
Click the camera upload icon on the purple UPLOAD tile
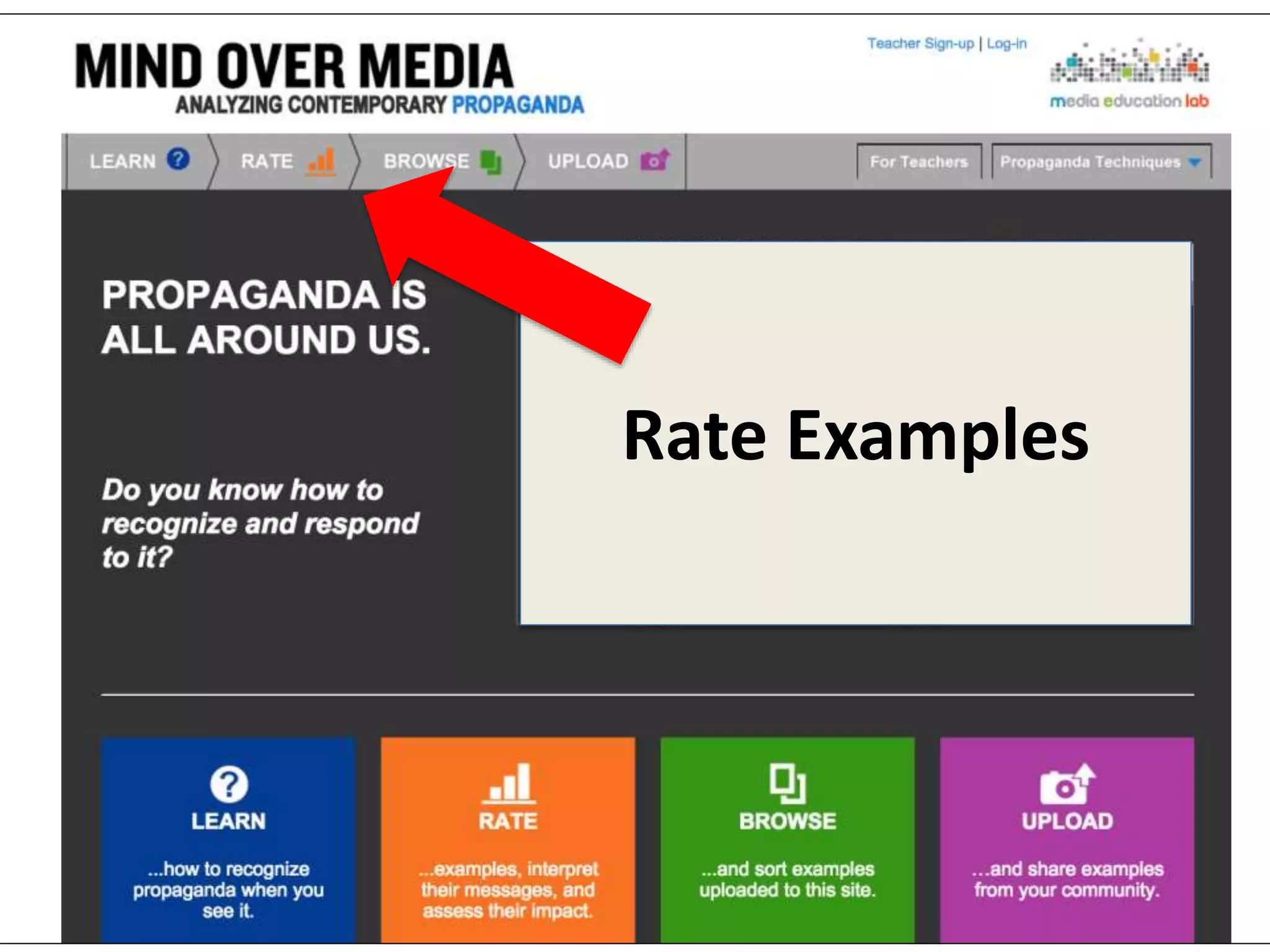pyautogui.click(x=1067, y=783)
